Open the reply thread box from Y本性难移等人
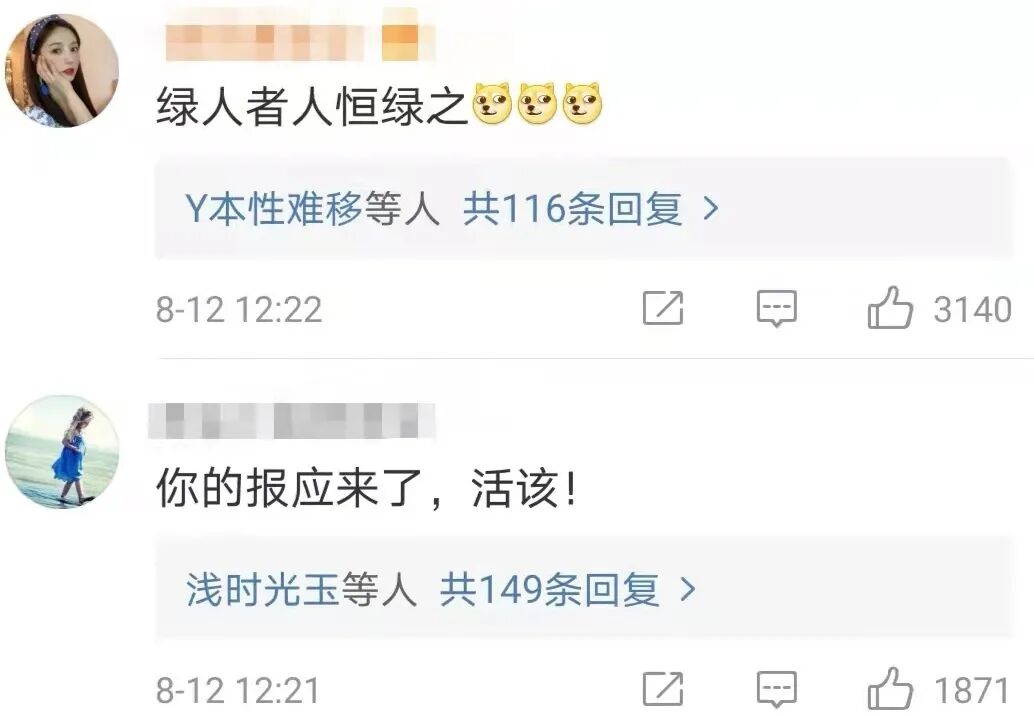Image resolution: width=1034 pixels, height=716 pixels. click(584, 208)
